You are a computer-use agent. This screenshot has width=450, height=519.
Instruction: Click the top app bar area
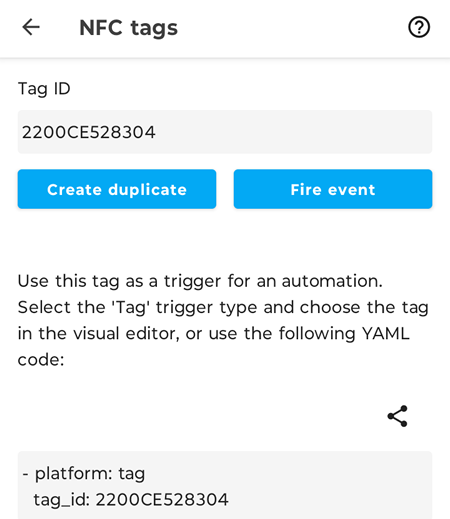[225, 29]
